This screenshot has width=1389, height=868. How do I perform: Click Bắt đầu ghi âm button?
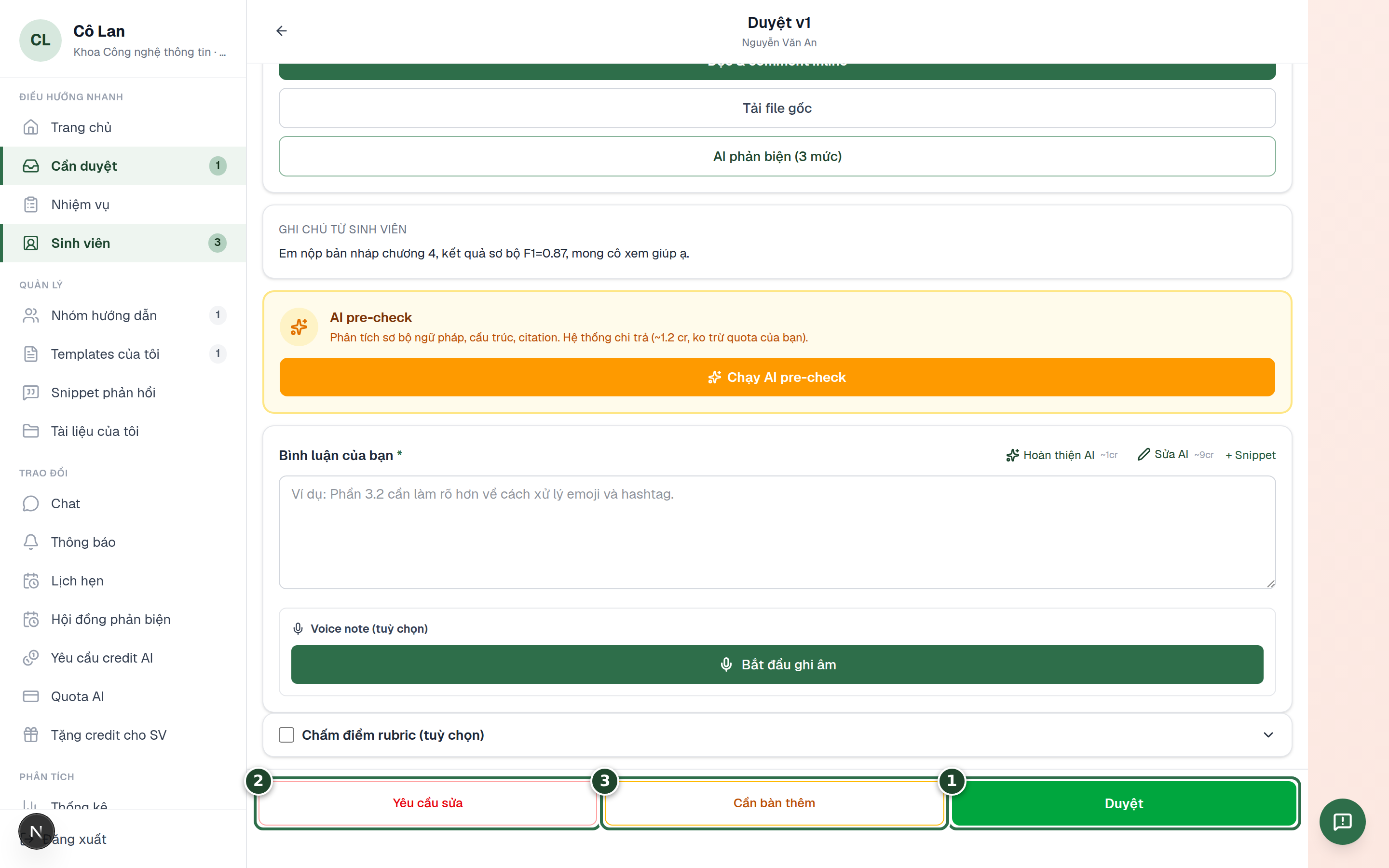tap(777, 664)
